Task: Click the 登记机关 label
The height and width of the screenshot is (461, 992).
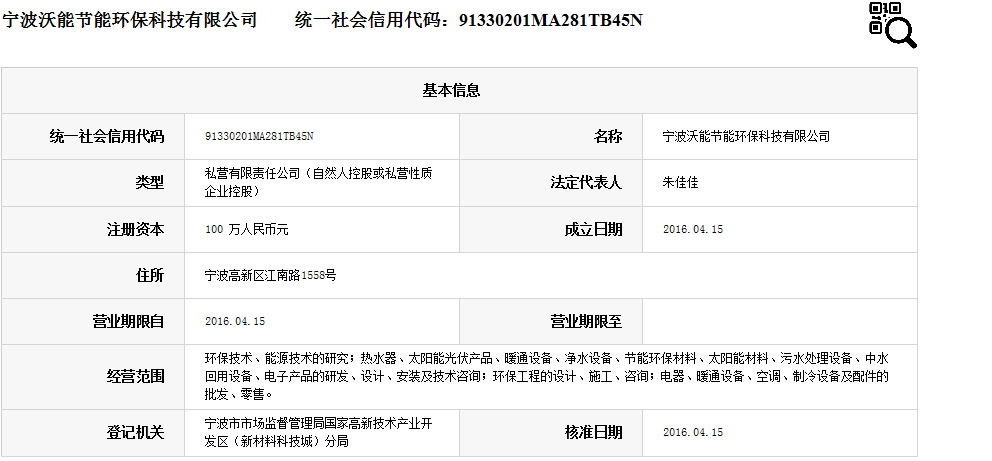Action: click(x=135, y=433)
